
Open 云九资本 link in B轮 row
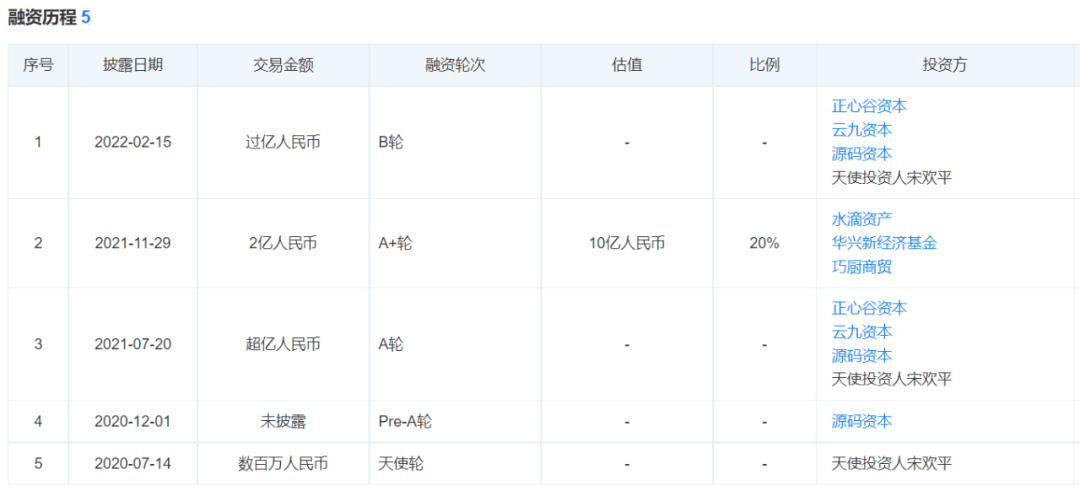(862, 130)
